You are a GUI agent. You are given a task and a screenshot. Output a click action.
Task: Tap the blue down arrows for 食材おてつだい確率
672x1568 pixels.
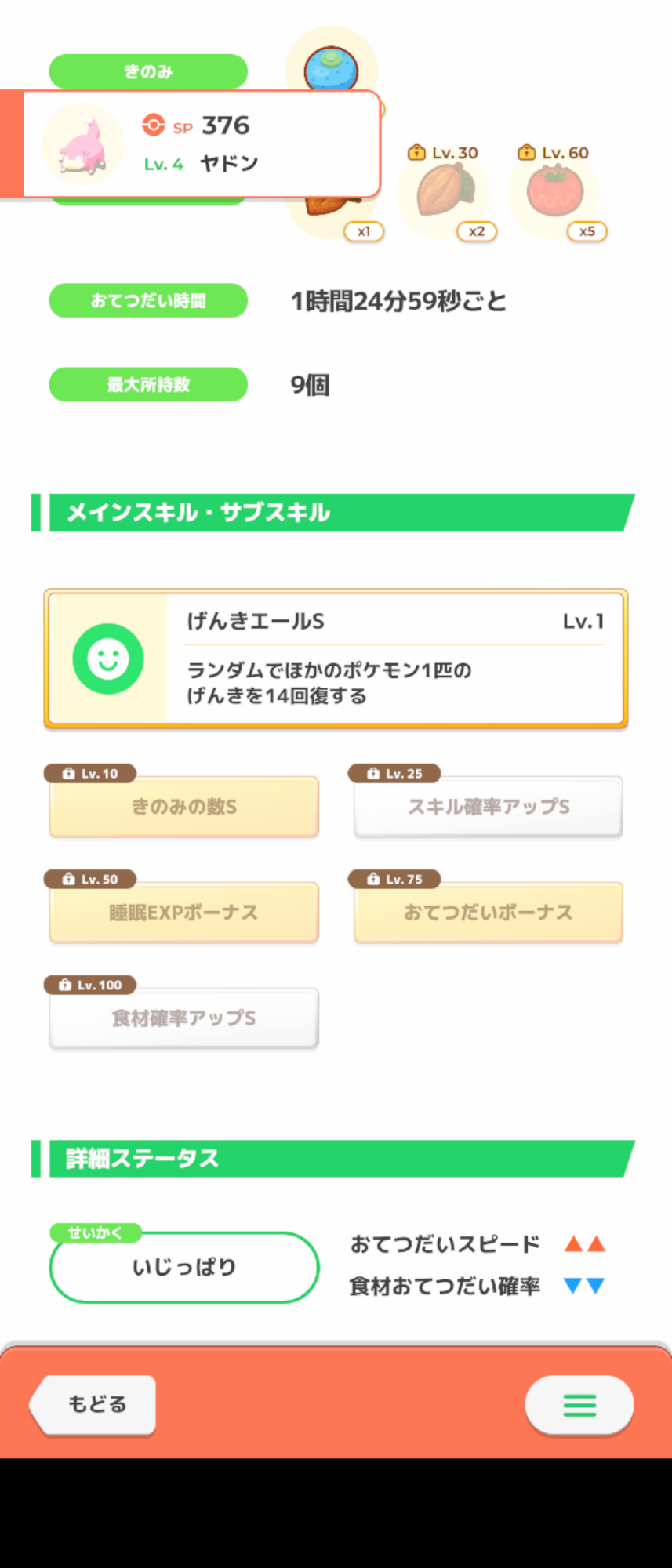(585, 1286)
